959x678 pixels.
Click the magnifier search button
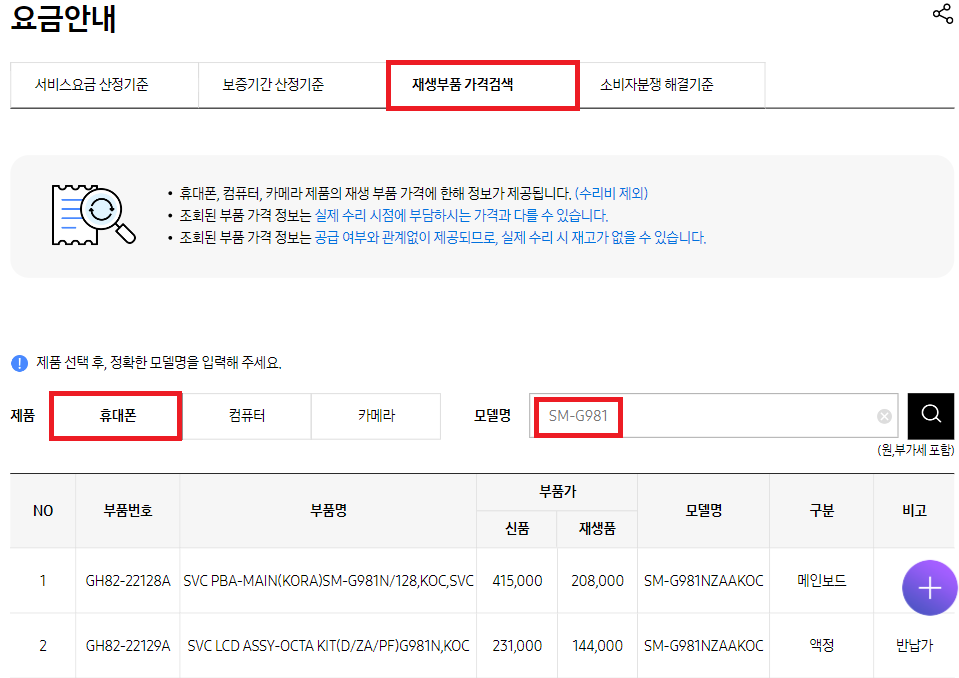coord(930,415)
